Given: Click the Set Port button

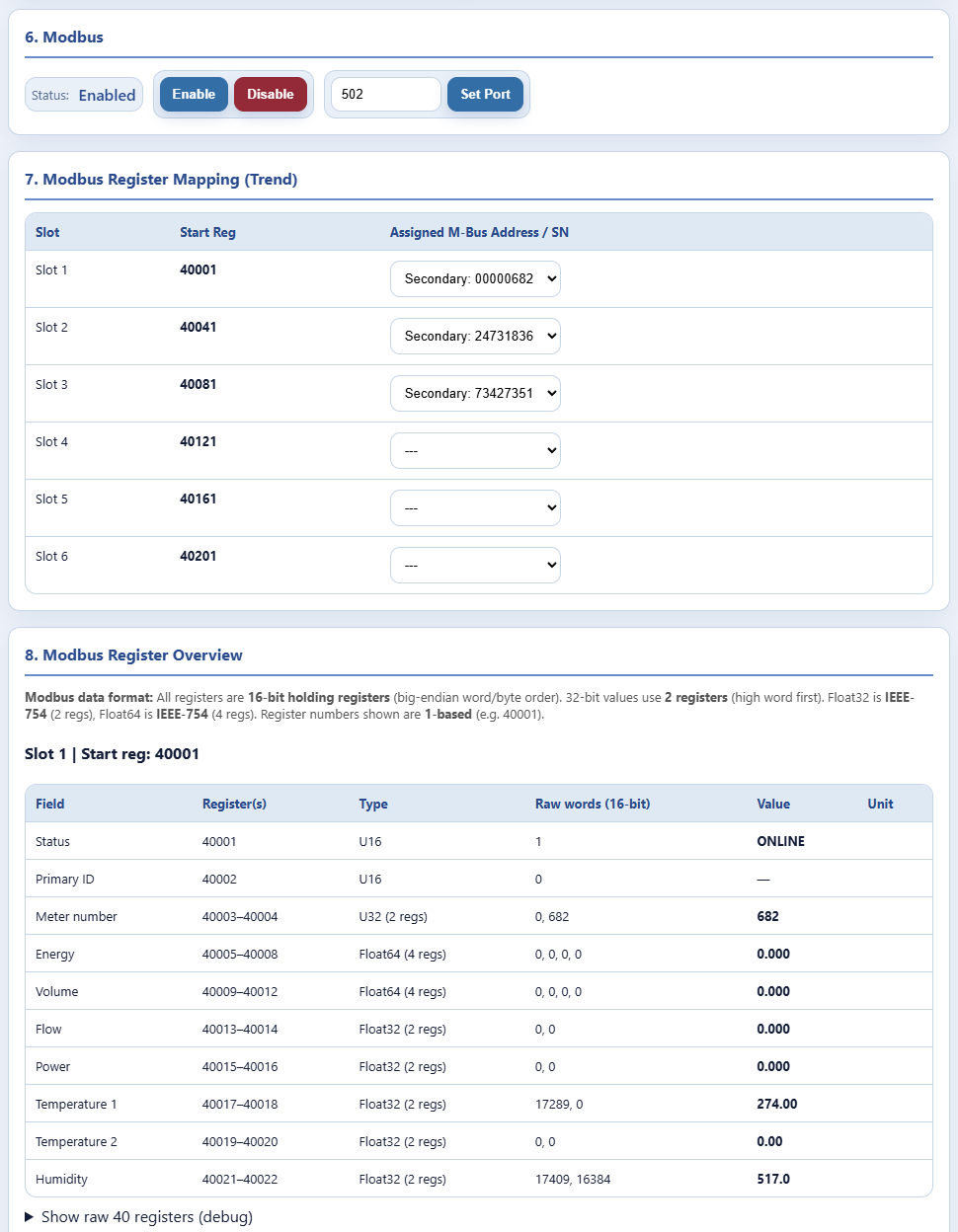Looking at the screenshot, I should [x=485, y=95].
